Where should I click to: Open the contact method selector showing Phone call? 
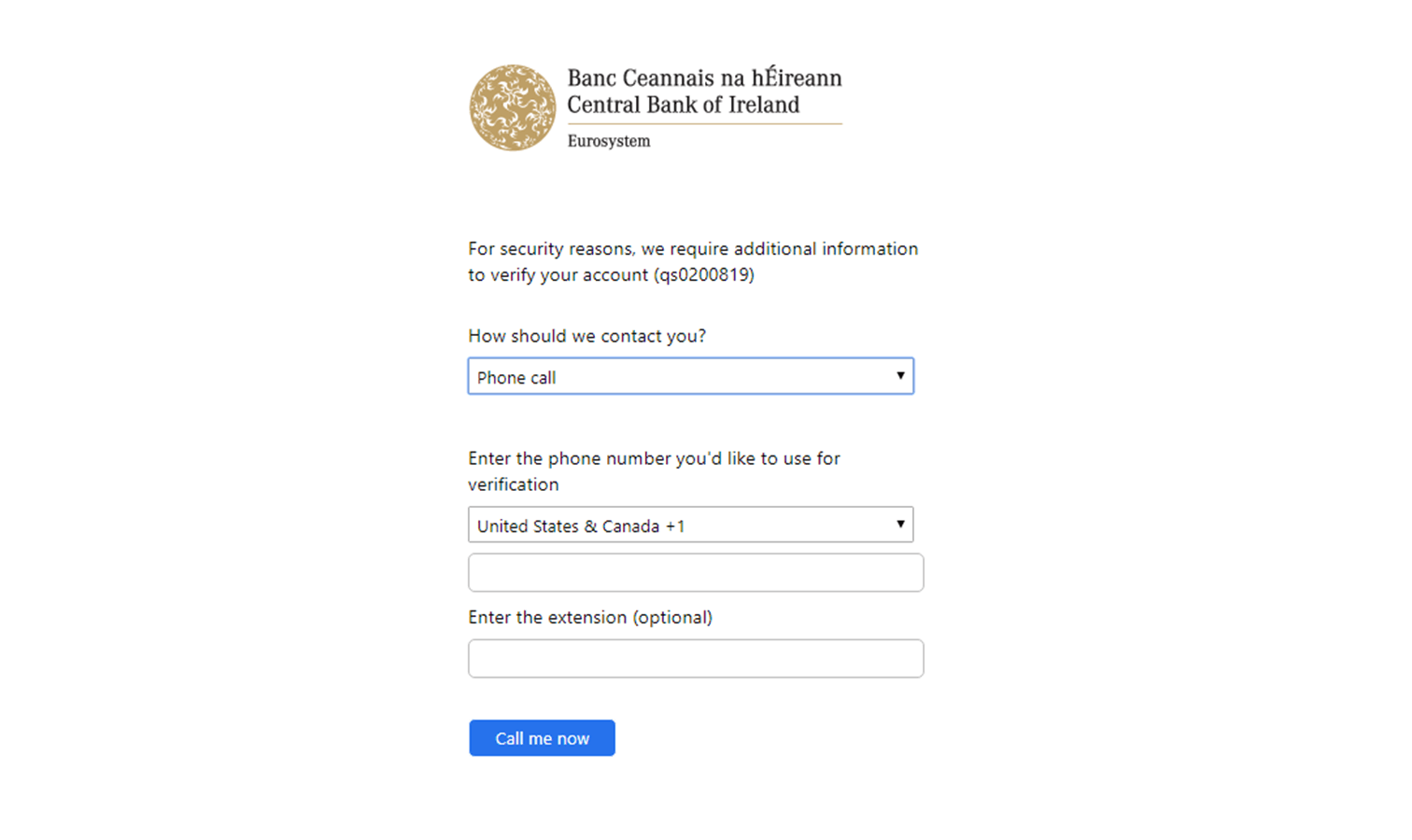coord(691,376)
